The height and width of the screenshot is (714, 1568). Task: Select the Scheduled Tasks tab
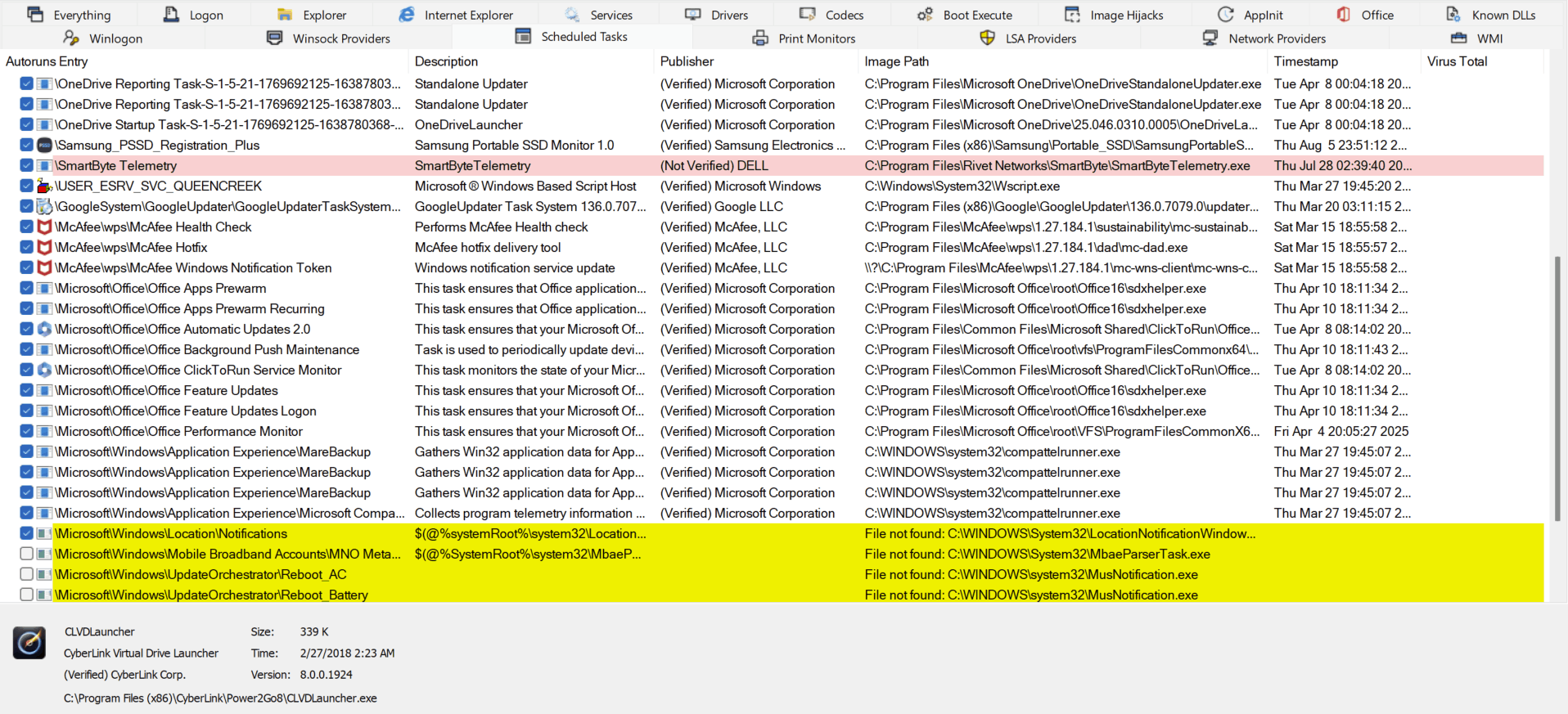[571, 37]
